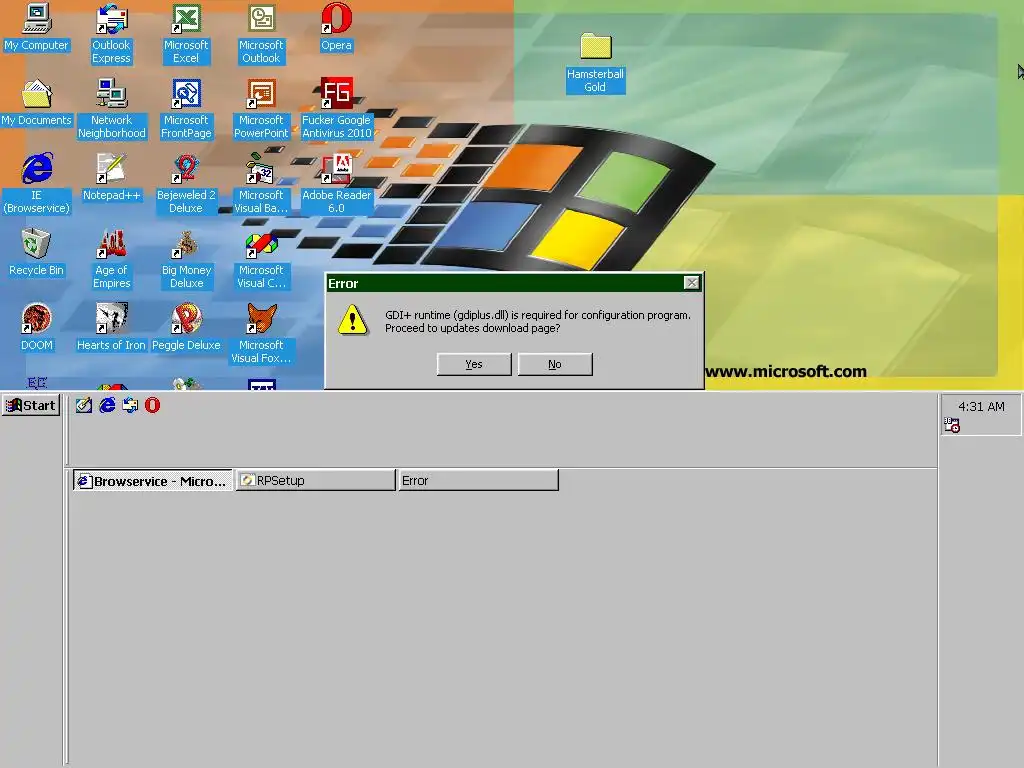Select the Opera desktop shortcut
Image resolution: width=1024 pixels, height=768 pixels.
[336, 27]
